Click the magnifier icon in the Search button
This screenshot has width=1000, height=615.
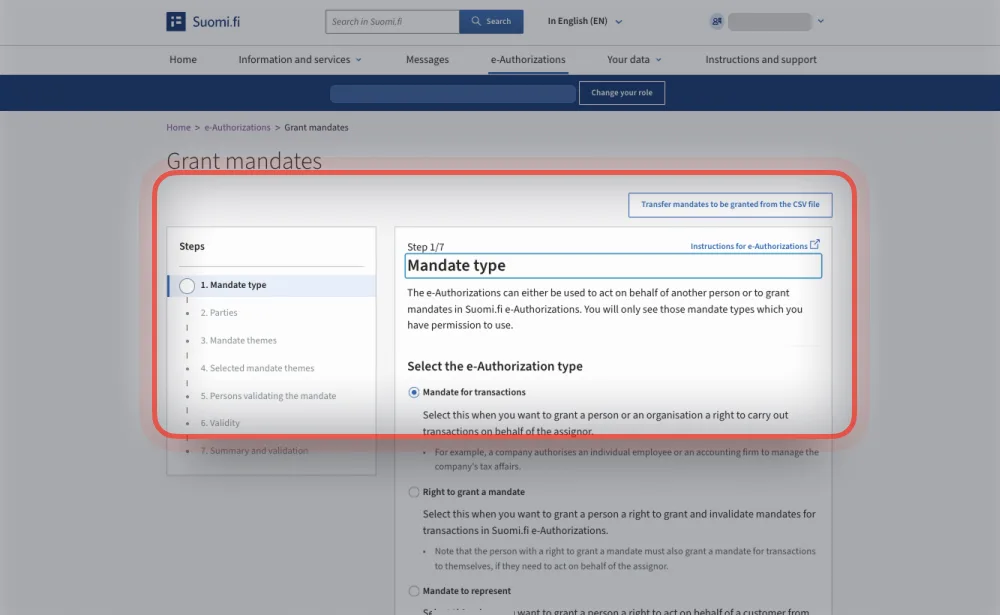pyautogui.click(x=476, y=21)
